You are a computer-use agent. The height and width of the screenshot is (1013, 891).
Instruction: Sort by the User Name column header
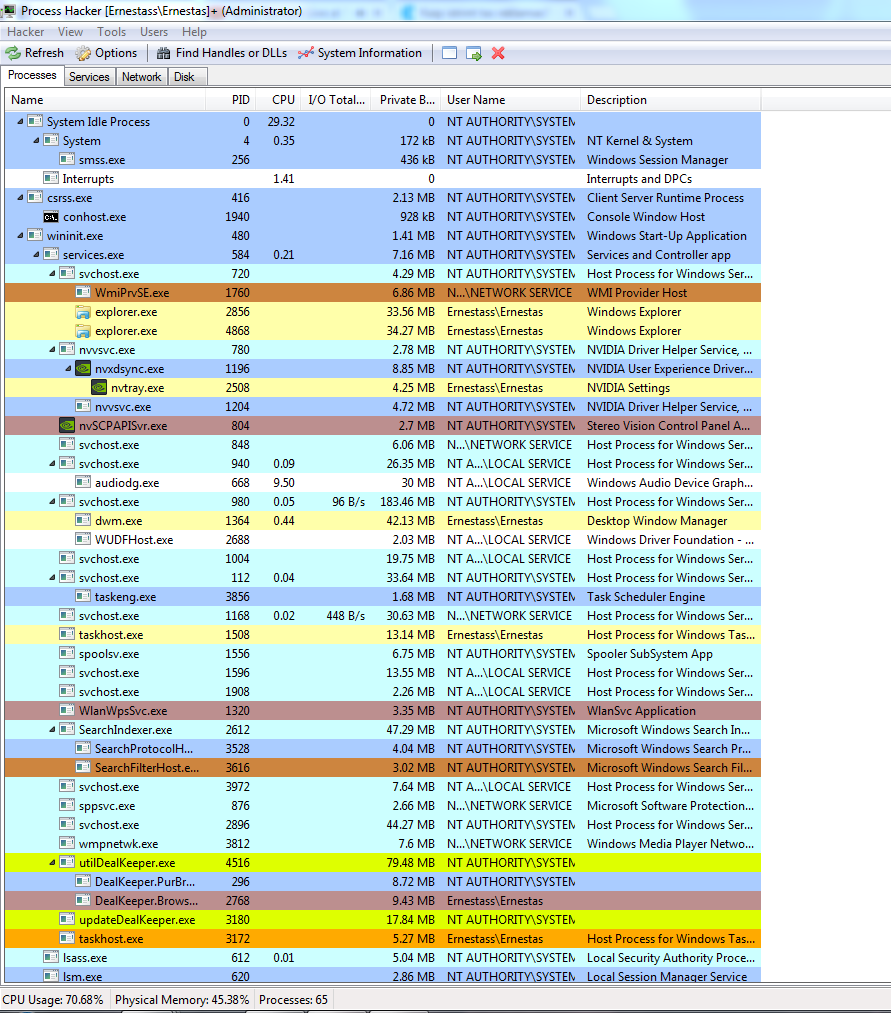(510, 100)
